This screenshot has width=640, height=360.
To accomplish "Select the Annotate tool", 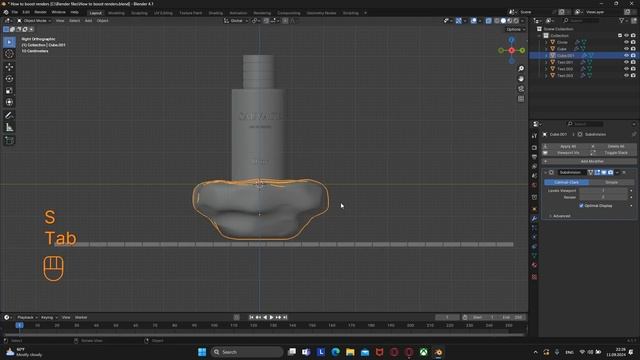I will (x=9, y=116).
